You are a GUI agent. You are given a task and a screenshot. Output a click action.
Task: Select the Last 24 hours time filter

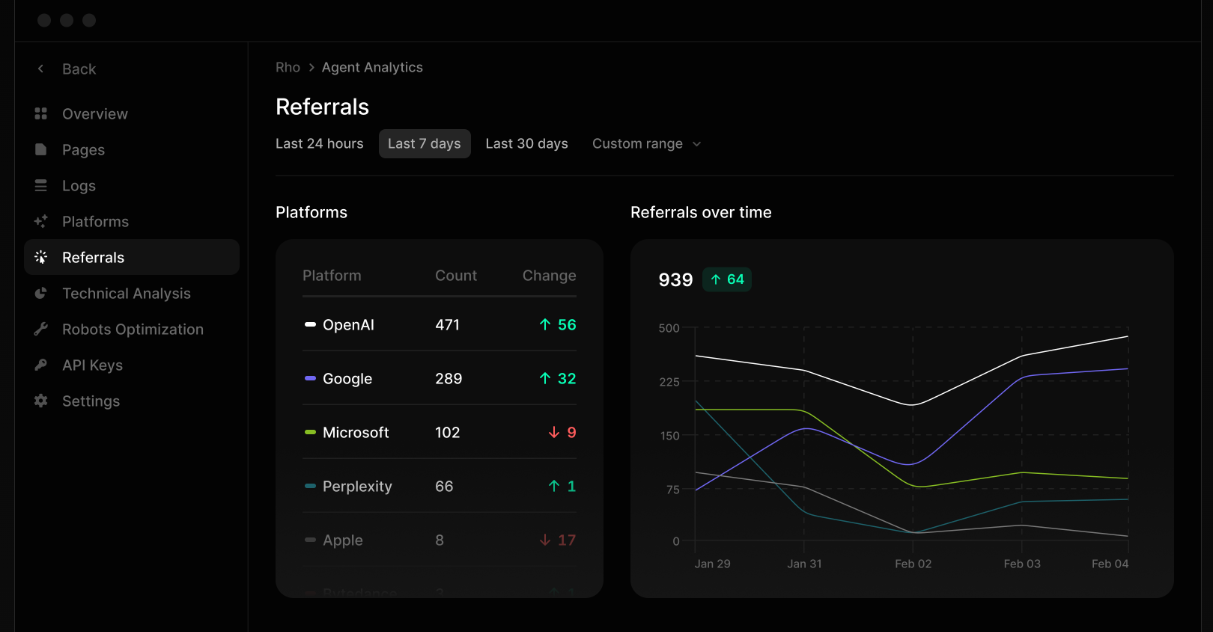pos(319,143)
